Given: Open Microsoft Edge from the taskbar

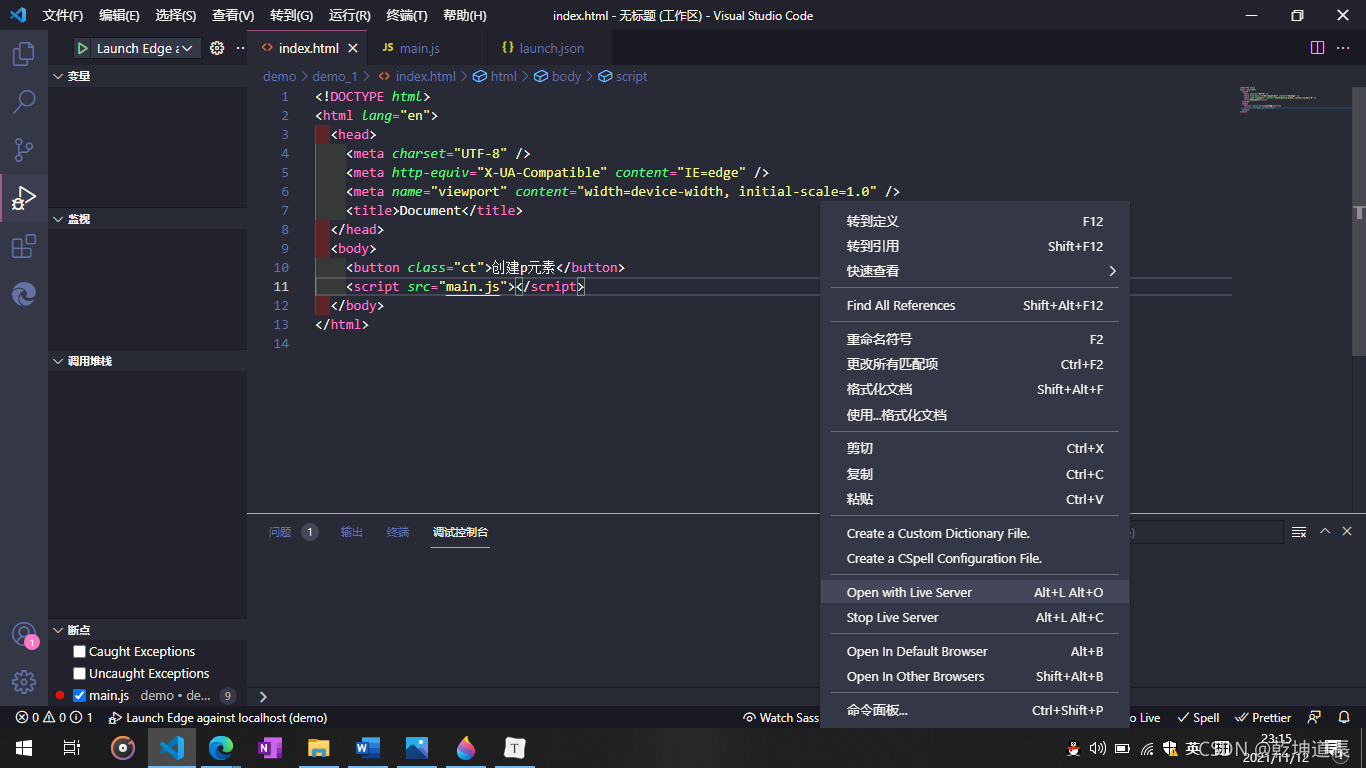Looking at the screenshot, I should 221,748.
